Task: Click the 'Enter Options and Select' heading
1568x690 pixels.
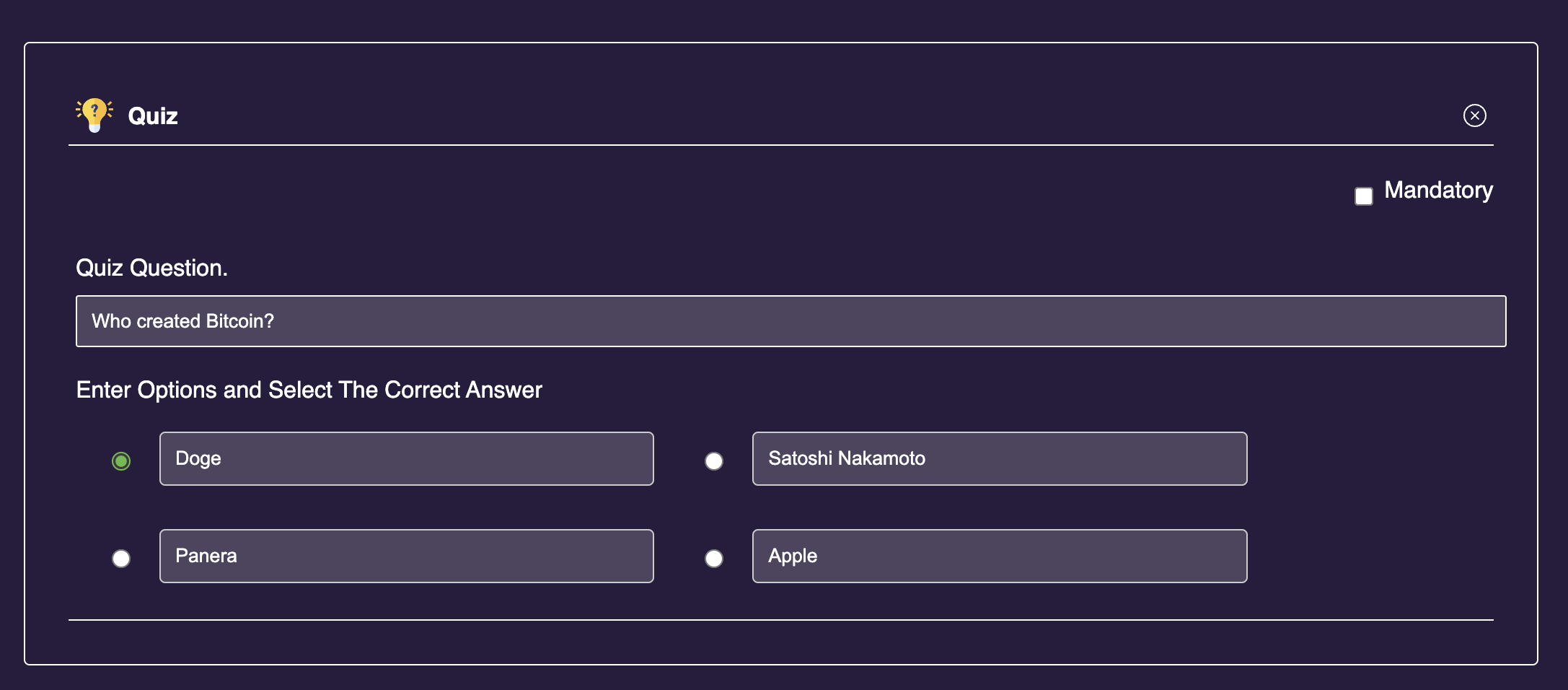Action: pyautogui.click(x=309, y=390)
